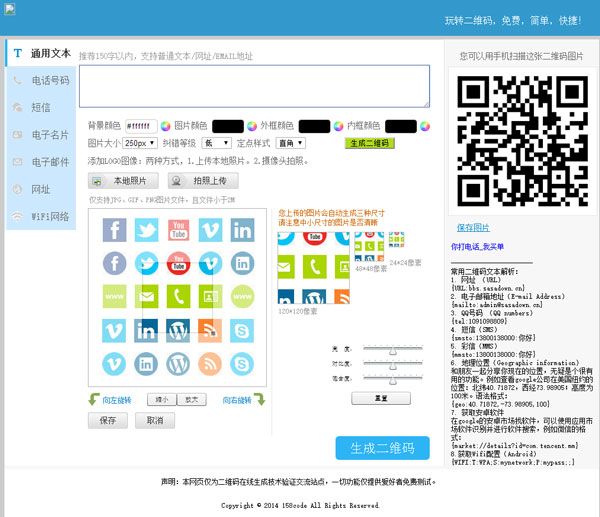Screen dimensions: 600x517
Task: Switch to the 短信 tab
Action: click(41, 108)
